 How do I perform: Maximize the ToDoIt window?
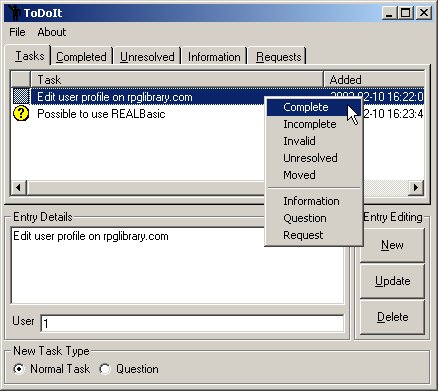tap(405, 13)
